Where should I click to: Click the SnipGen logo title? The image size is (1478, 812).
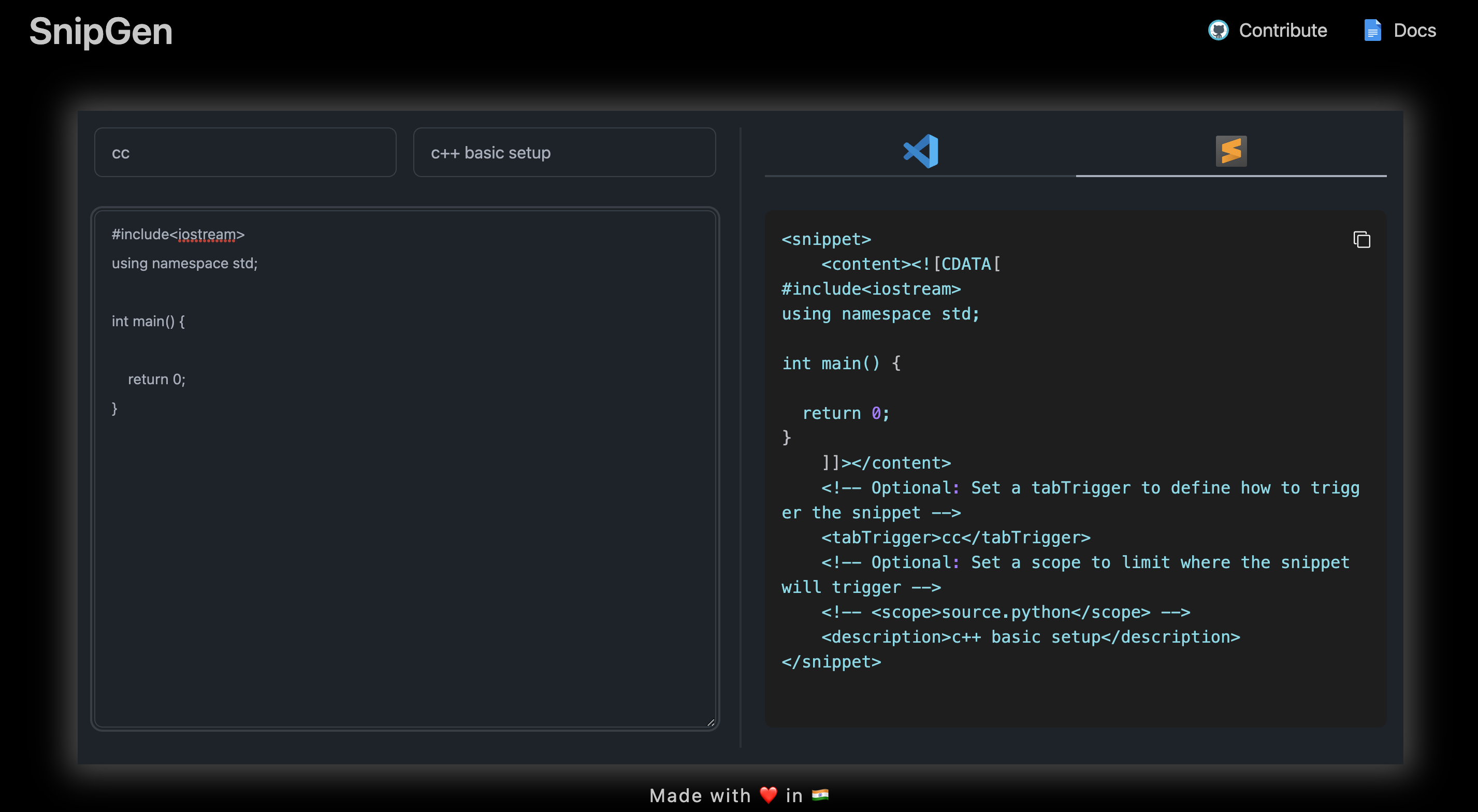tap(100, 31)
